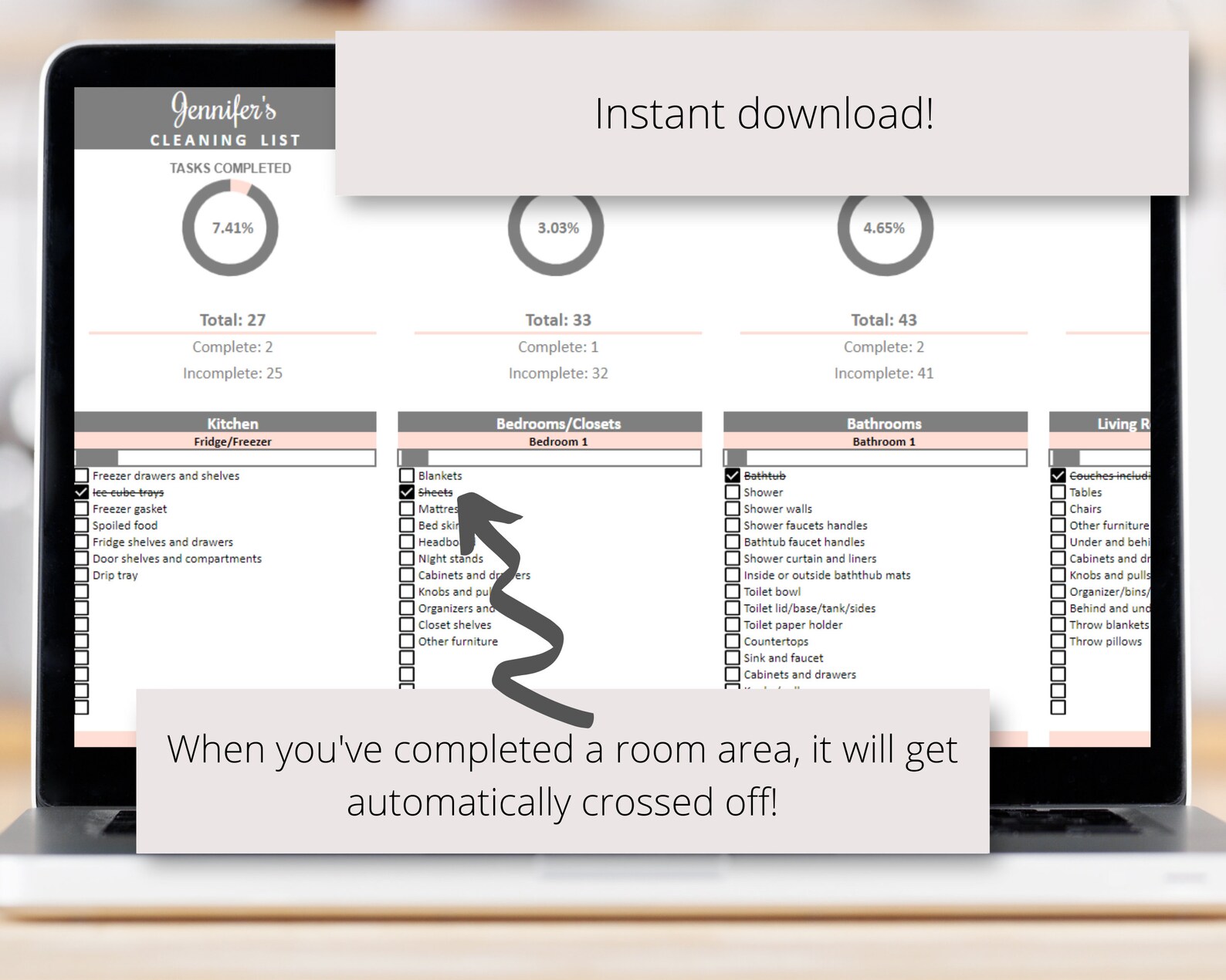Check the Shower walls checkbox
This screenshot has width=1226, height=980.
tap(733, 509)
